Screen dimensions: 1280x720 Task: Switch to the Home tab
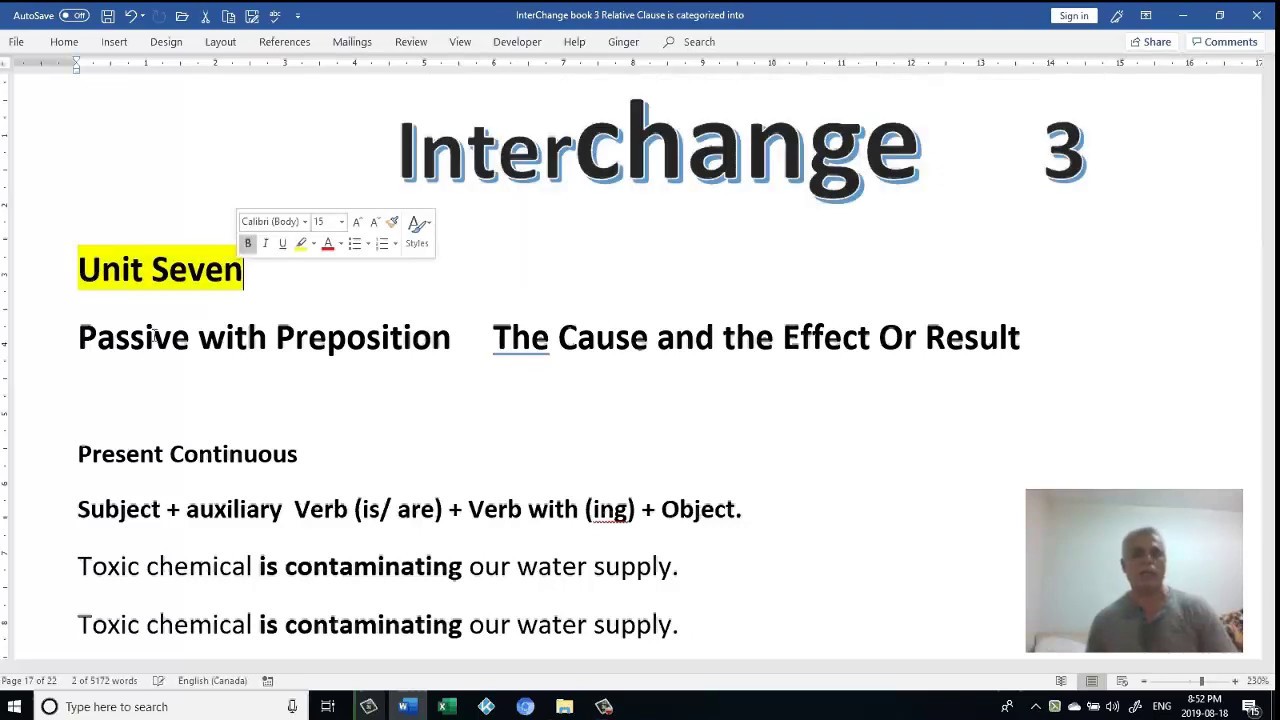coord(64,42)
